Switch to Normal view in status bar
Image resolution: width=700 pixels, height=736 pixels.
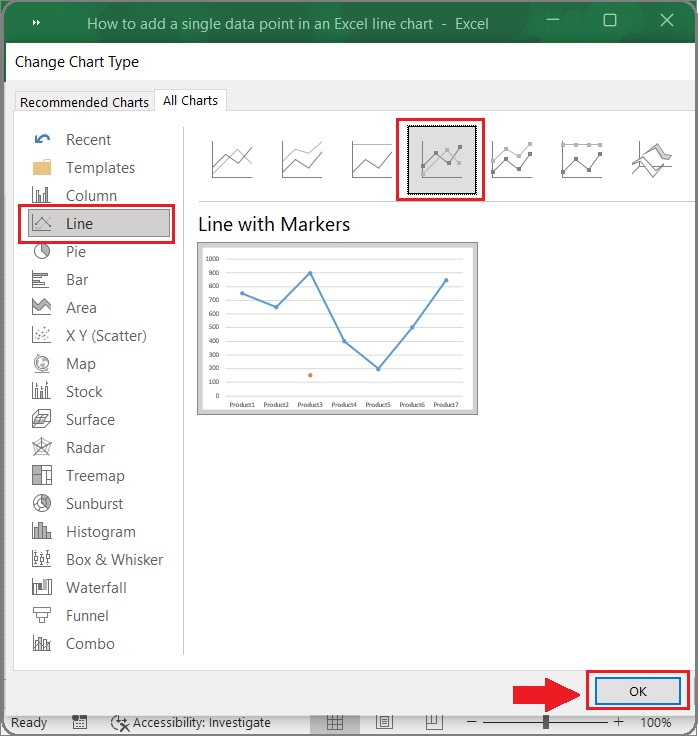pyautogui.click(x=335, y=722)
